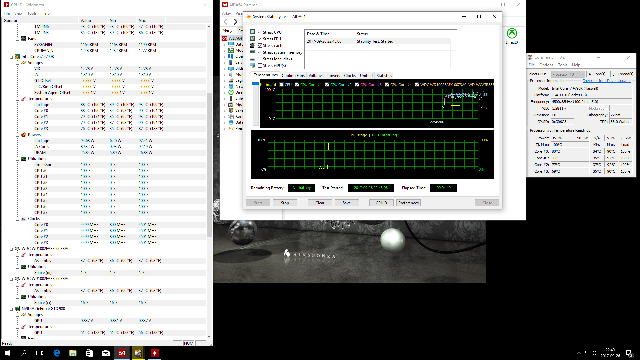Toggle the Stress FPU checkbox

[259, 39]
